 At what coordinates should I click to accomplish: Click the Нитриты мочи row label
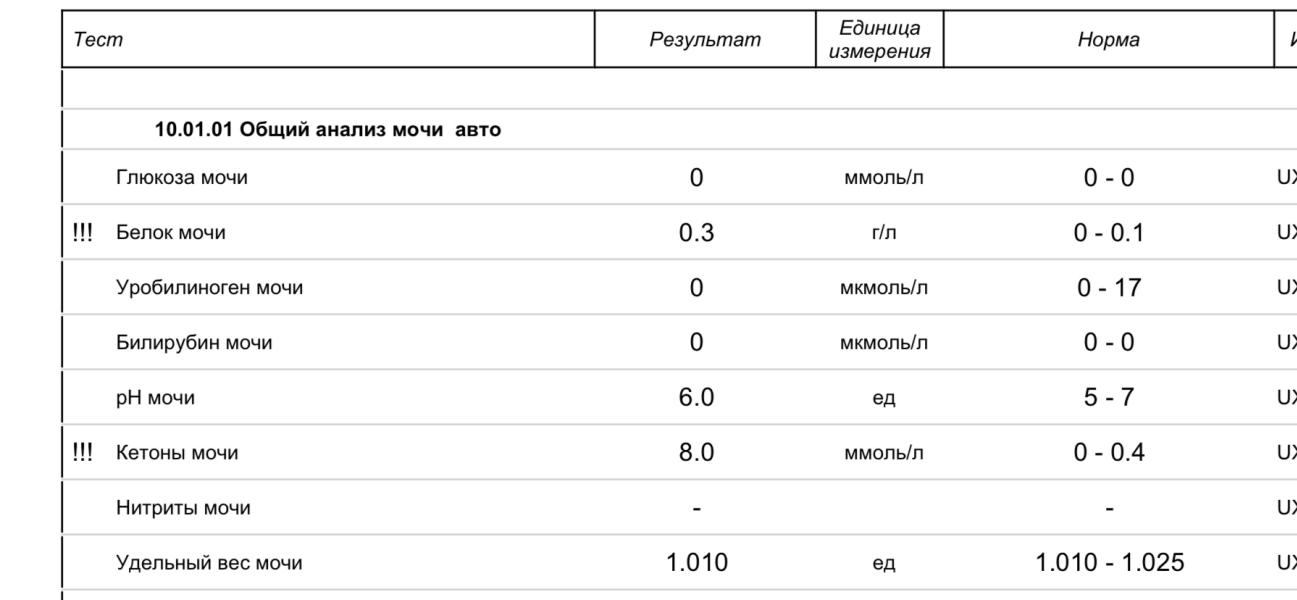pos(184,508)
